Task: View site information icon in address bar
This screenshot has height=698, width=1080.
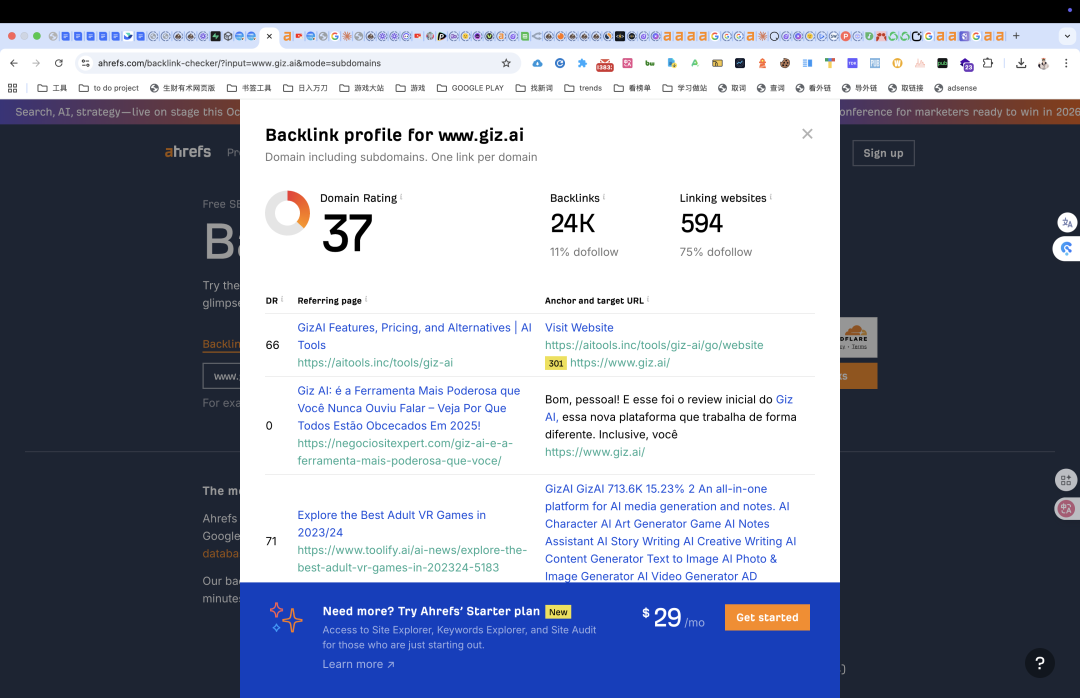Action: pos(85,63)
